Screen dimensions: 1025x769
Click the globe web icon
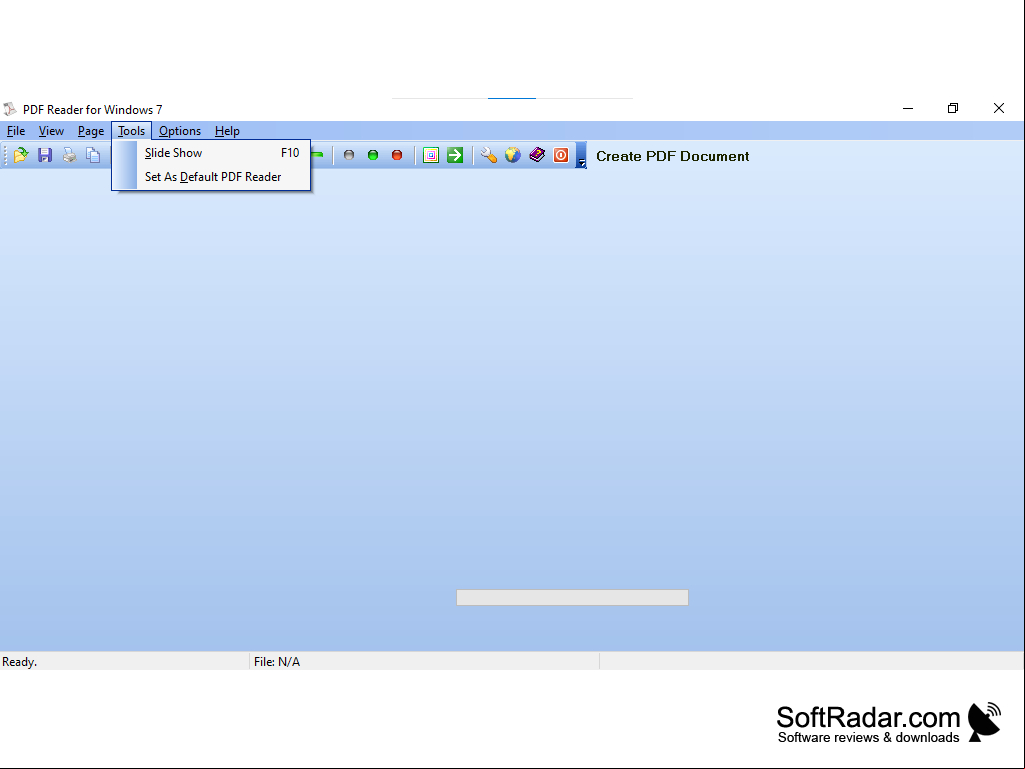click(512, 155)
